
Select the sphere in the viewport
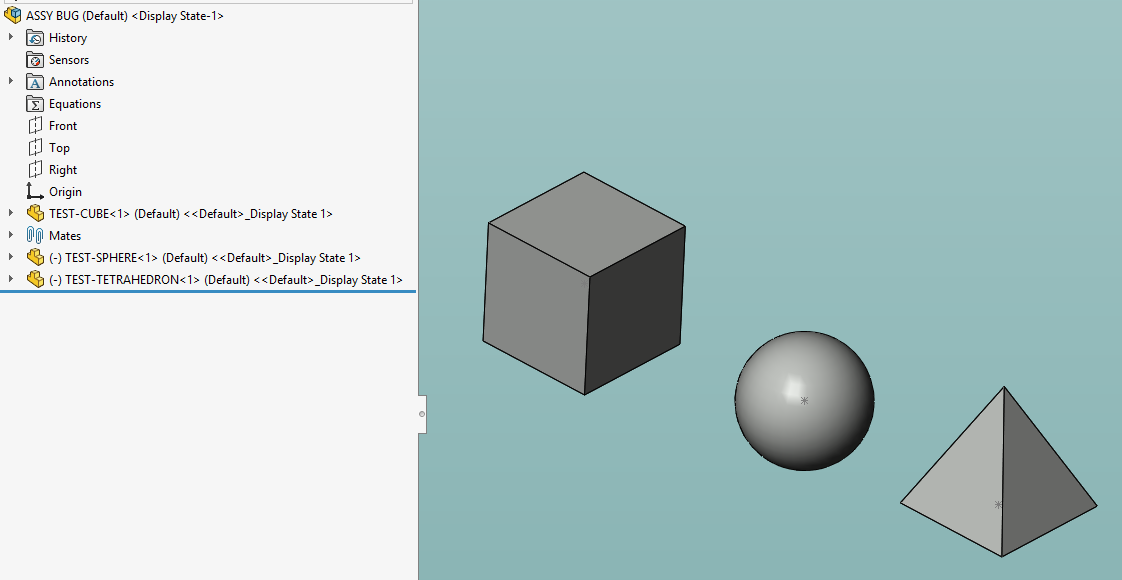(x=804, y=400)
